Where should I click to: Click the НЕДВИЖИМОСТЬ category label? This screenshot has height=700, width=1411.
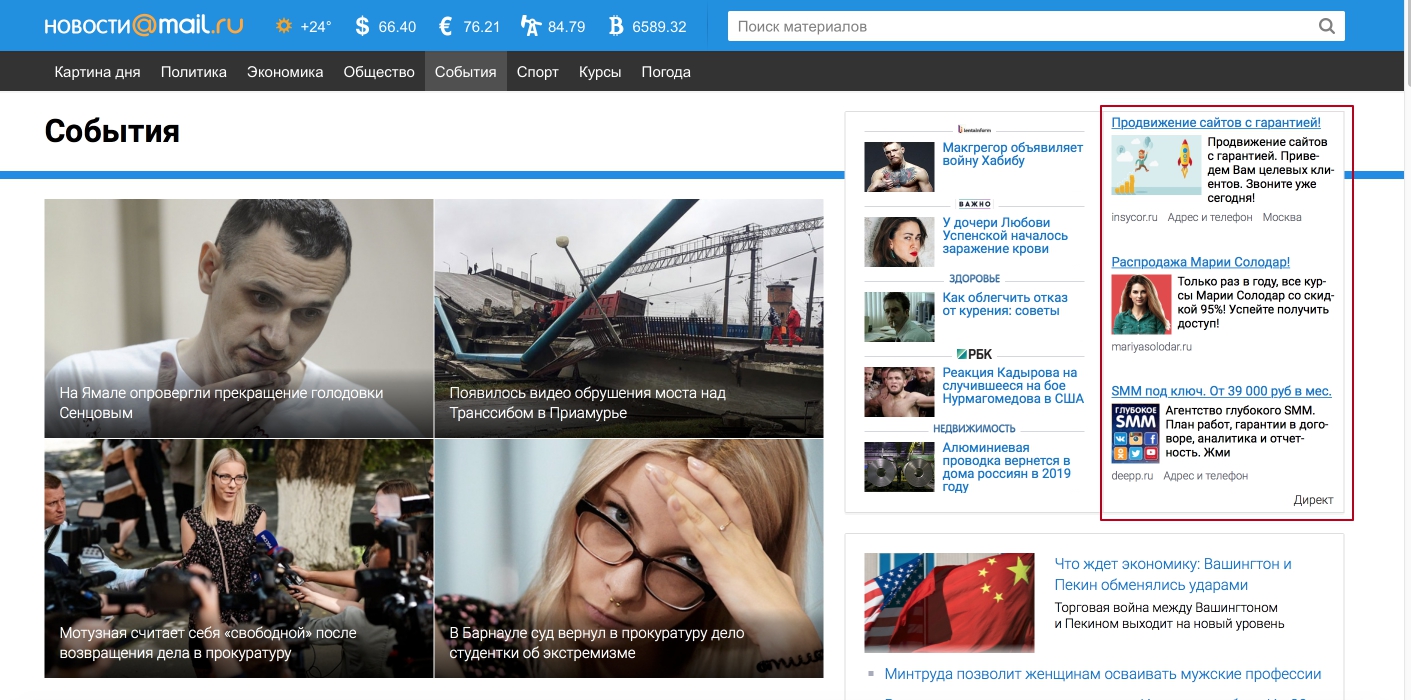pos(974,429)
